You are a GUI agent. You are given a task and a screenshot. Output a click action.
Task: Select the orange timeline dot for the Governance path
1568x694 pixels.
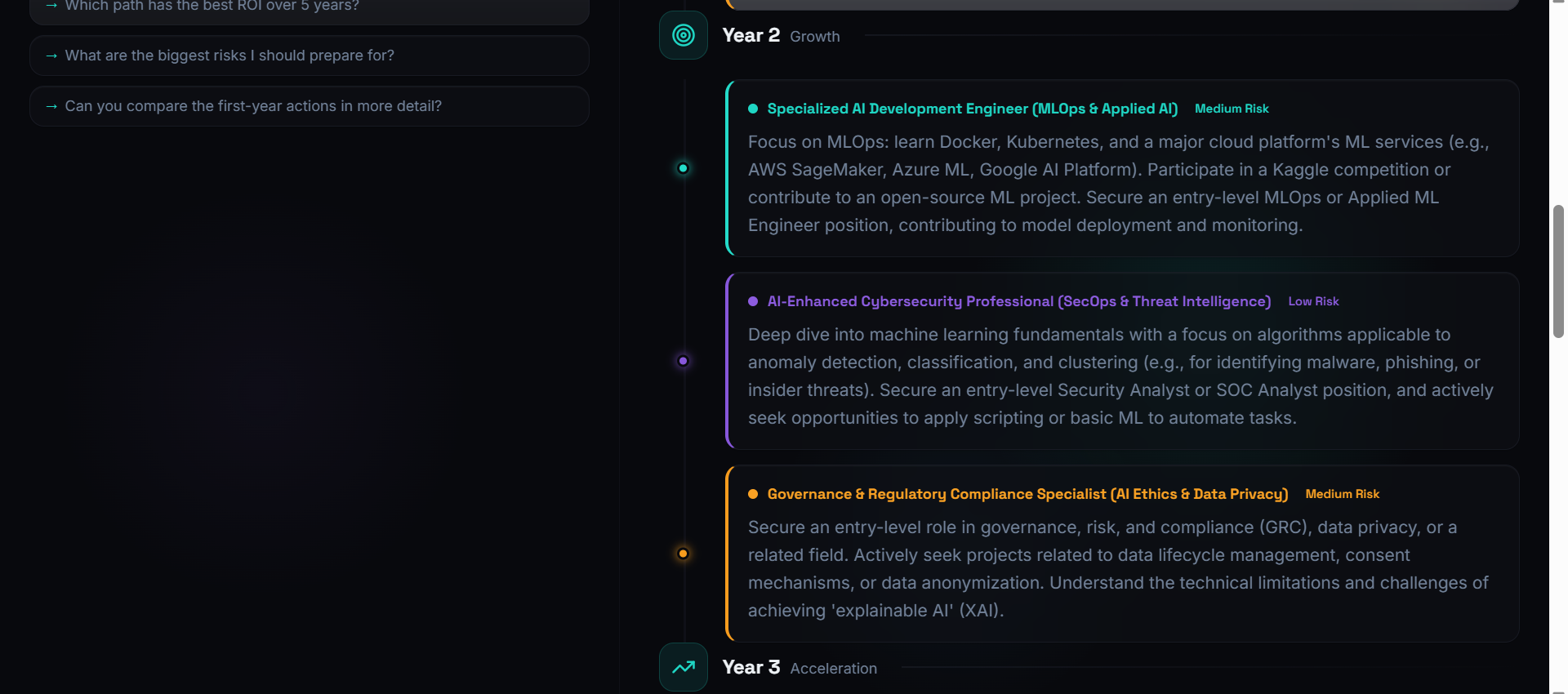(683, 554)
